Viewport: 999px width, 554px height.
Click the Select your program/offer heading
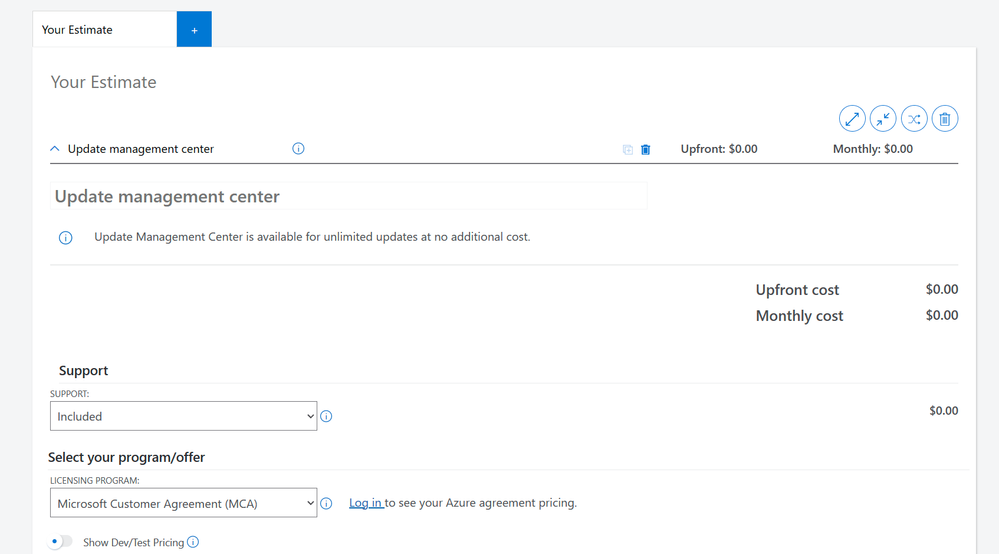pos(126,457)
